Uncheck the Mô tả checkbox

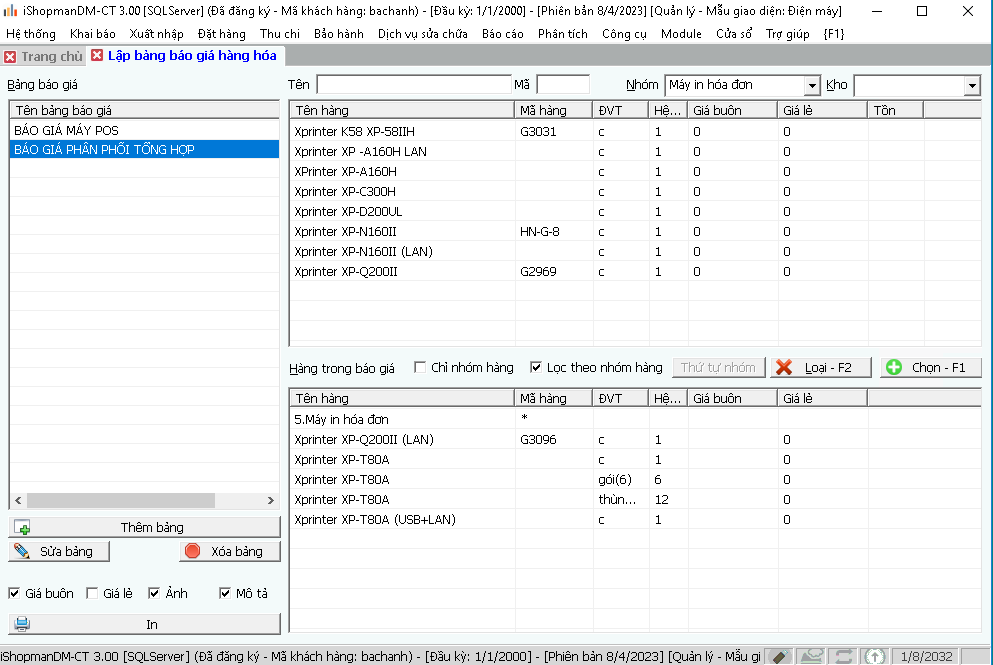[x=225, y=593]
